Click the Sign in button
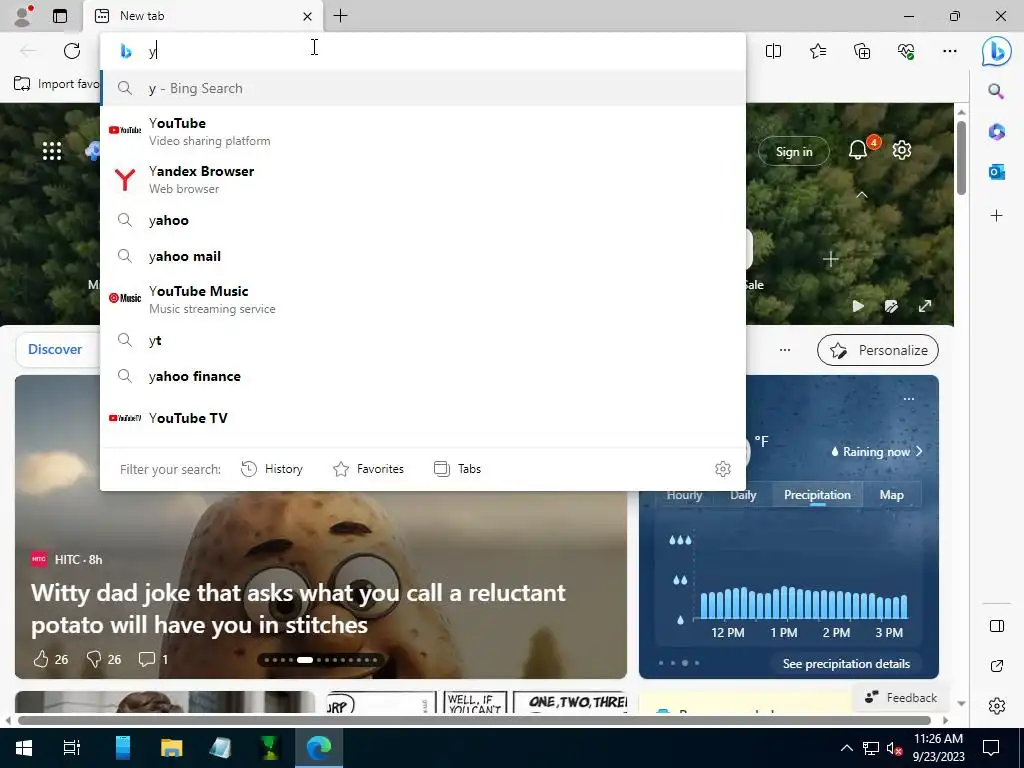Screen dimensions: 1024x768 (x=793, y=152)
